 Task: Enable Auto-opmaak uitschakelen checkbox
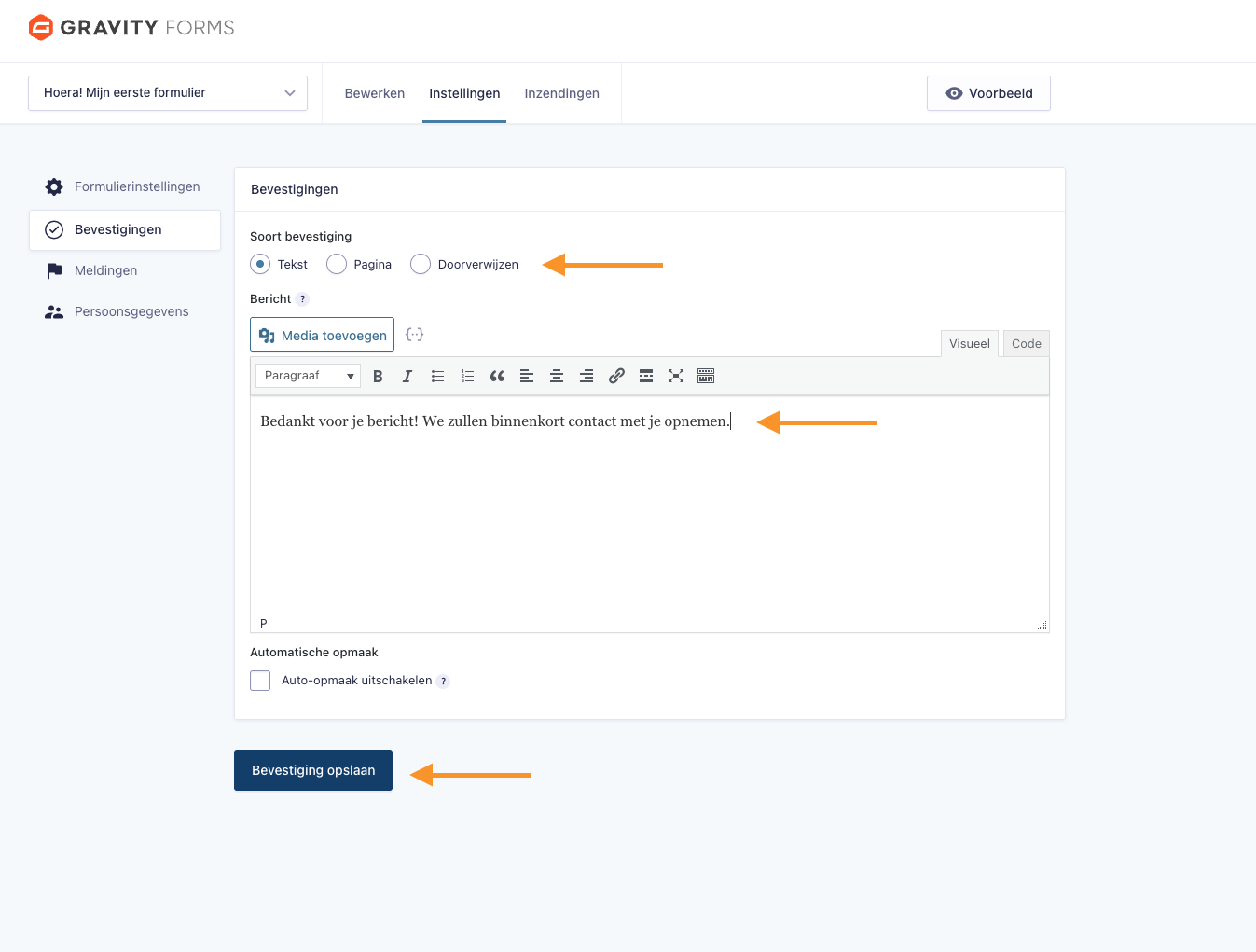click(x=260, y=681)
